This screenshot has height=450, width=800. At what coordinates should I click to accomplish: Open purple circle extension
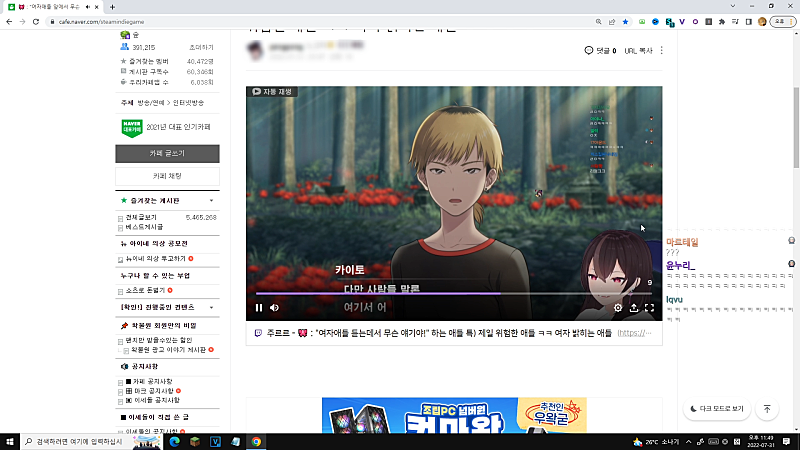[695, 22]
